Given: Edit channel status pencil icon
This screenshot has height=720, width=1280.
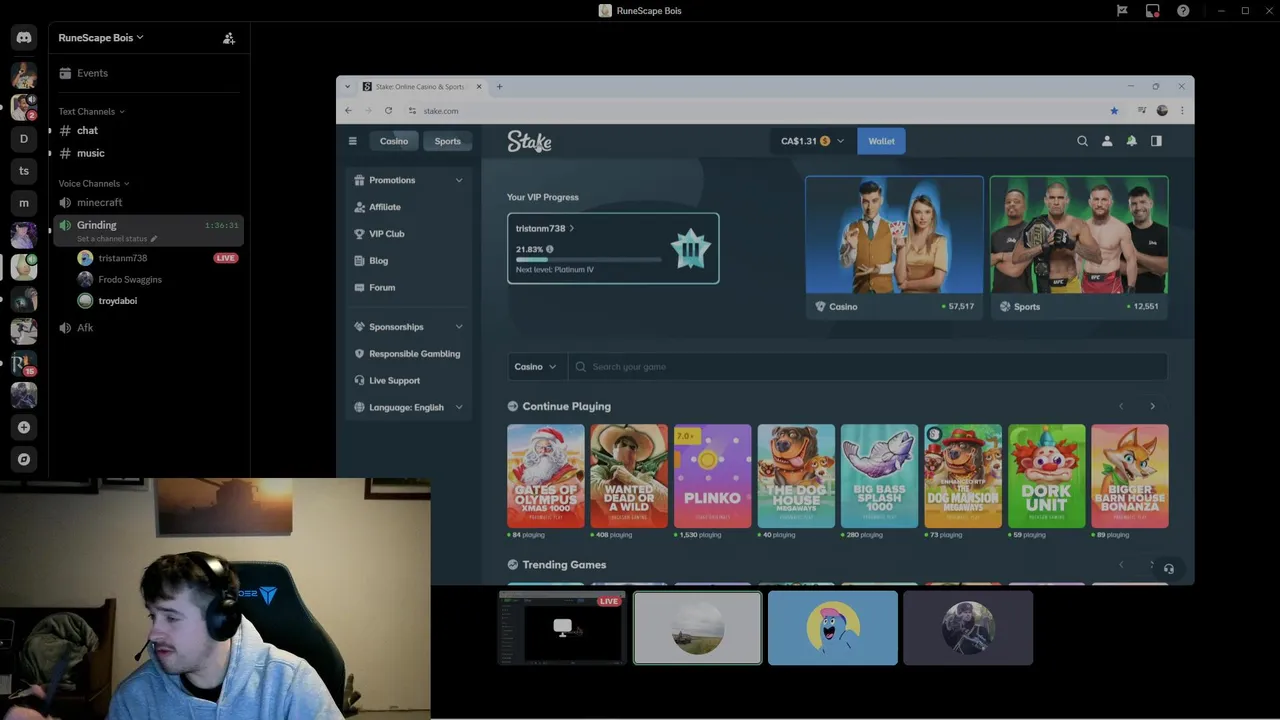Looking at the screenshot, I should tap(154, 239).
